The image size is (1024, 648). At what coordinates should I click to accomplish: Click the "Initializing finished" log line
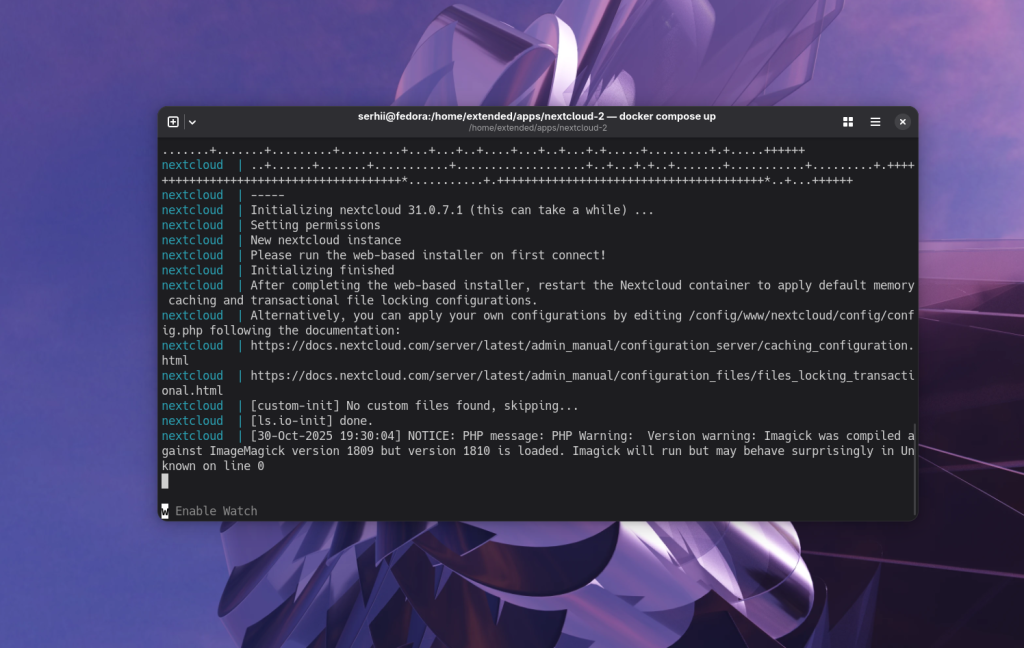pyautogui.click(x=322, y=270)
